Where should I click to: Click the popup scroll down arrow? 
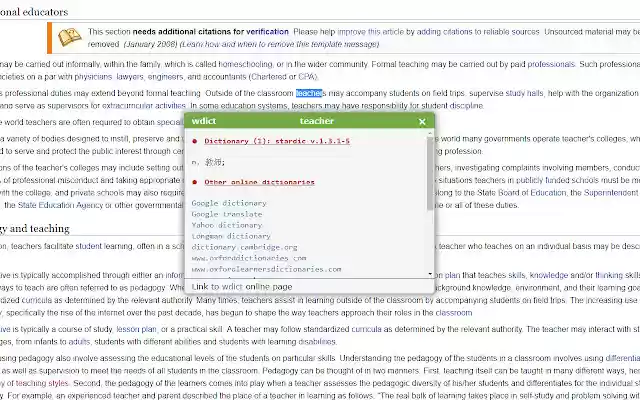[x=430, y=274]
